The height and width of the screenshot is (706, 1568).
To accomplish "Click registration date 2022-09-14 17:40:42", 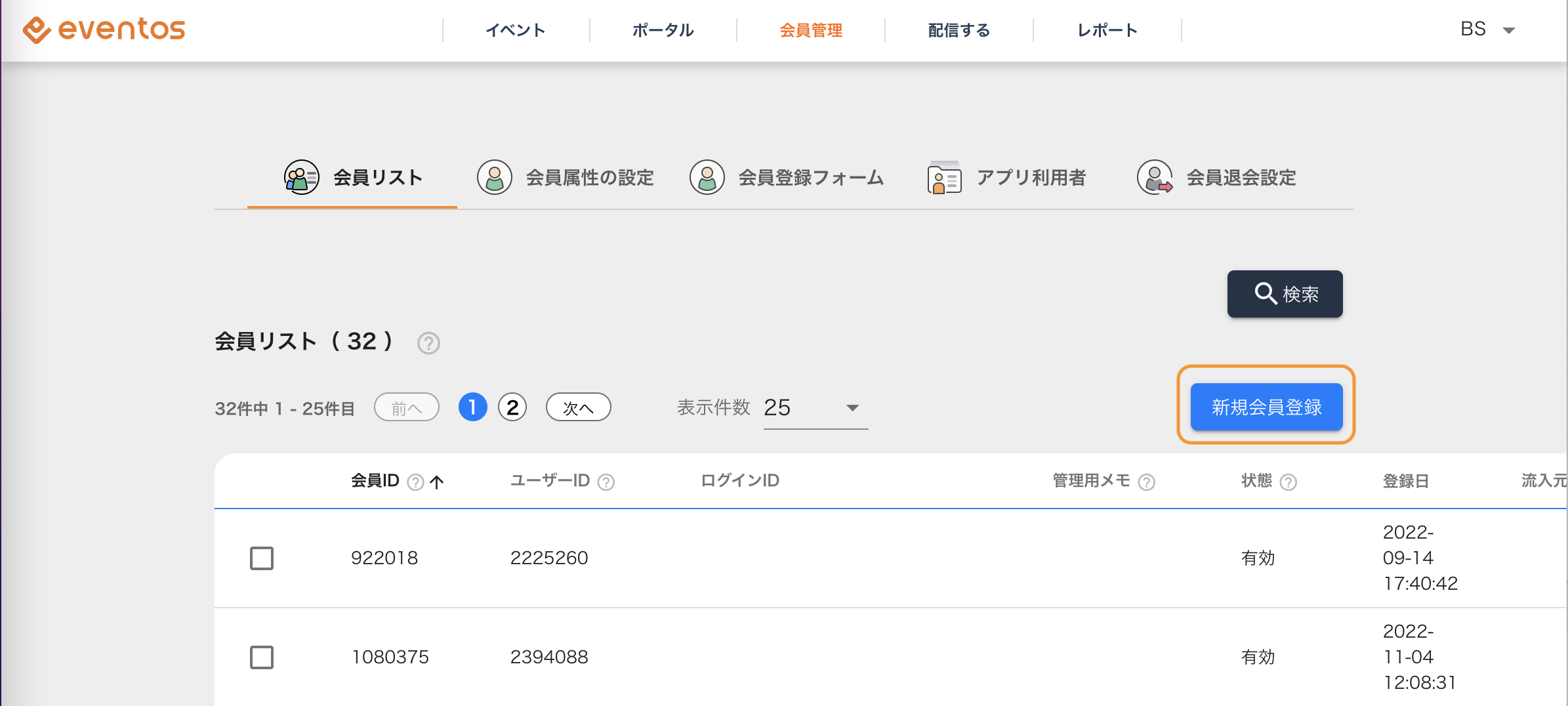I will click(x=1420, y=558).
